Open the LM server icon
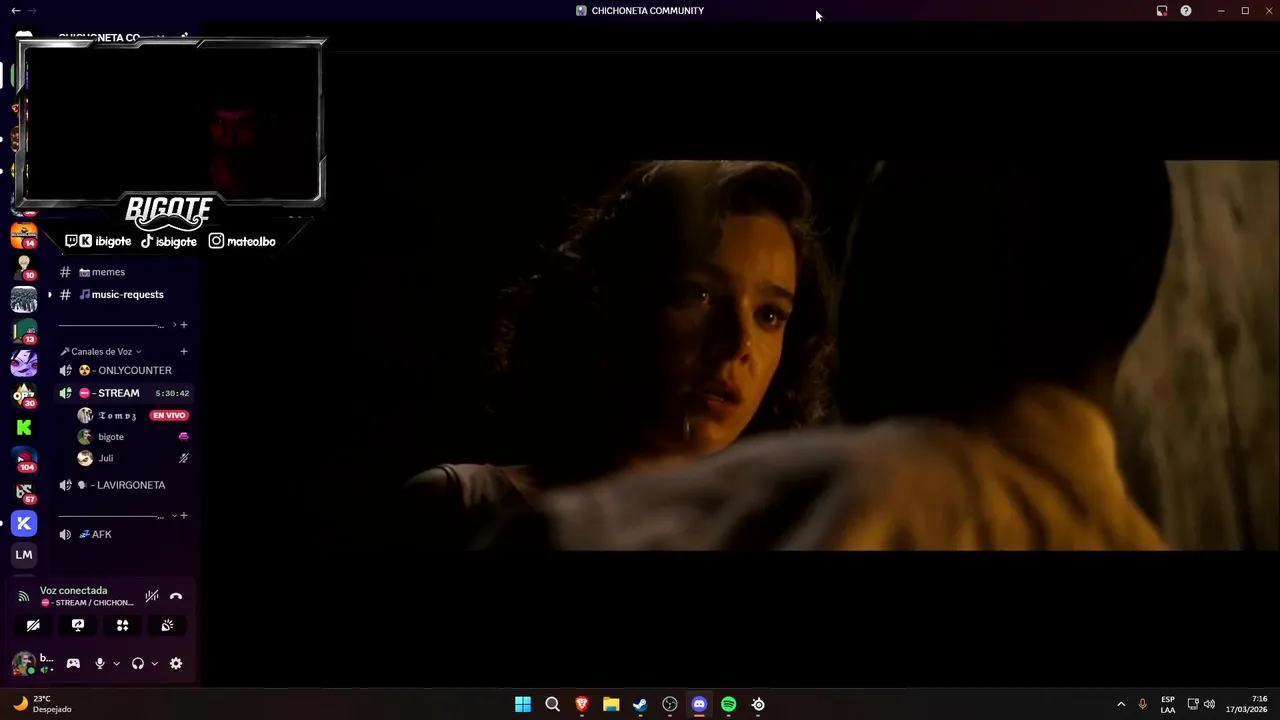 24,555
